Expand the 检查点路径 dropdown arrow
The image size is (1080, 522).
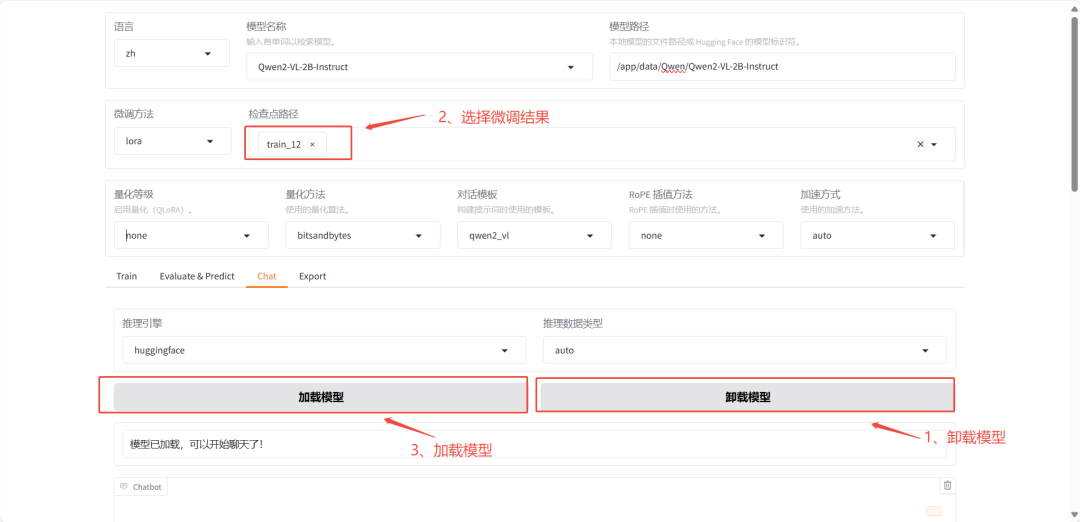[935, 145]
